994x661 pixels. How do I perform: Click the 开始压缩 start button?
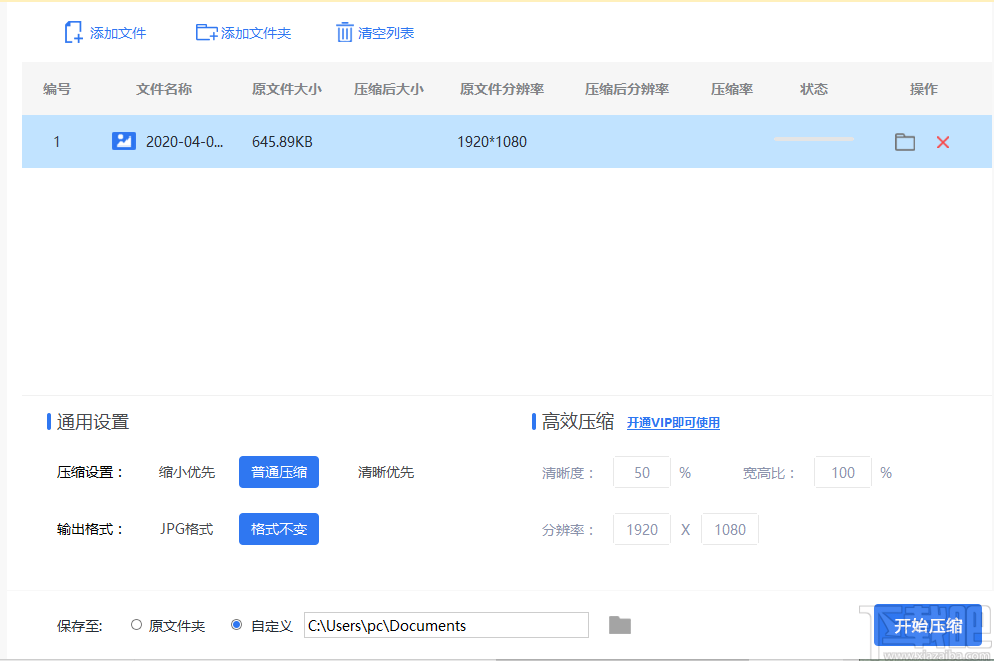pyautogui.click(x=927, y=624)
